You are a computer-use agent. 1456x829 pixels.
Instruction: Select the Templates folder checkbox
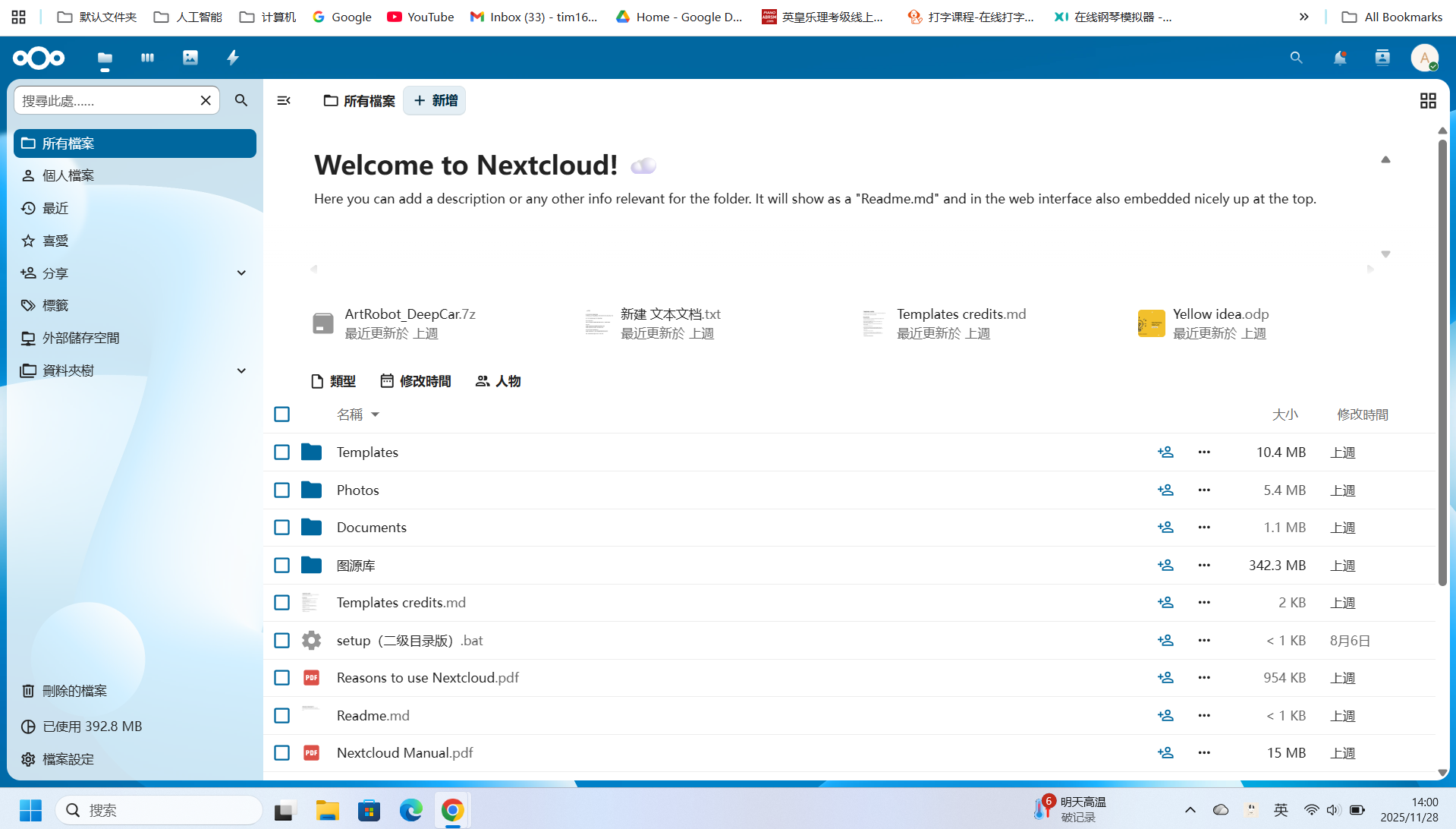(x=281, y=452)
